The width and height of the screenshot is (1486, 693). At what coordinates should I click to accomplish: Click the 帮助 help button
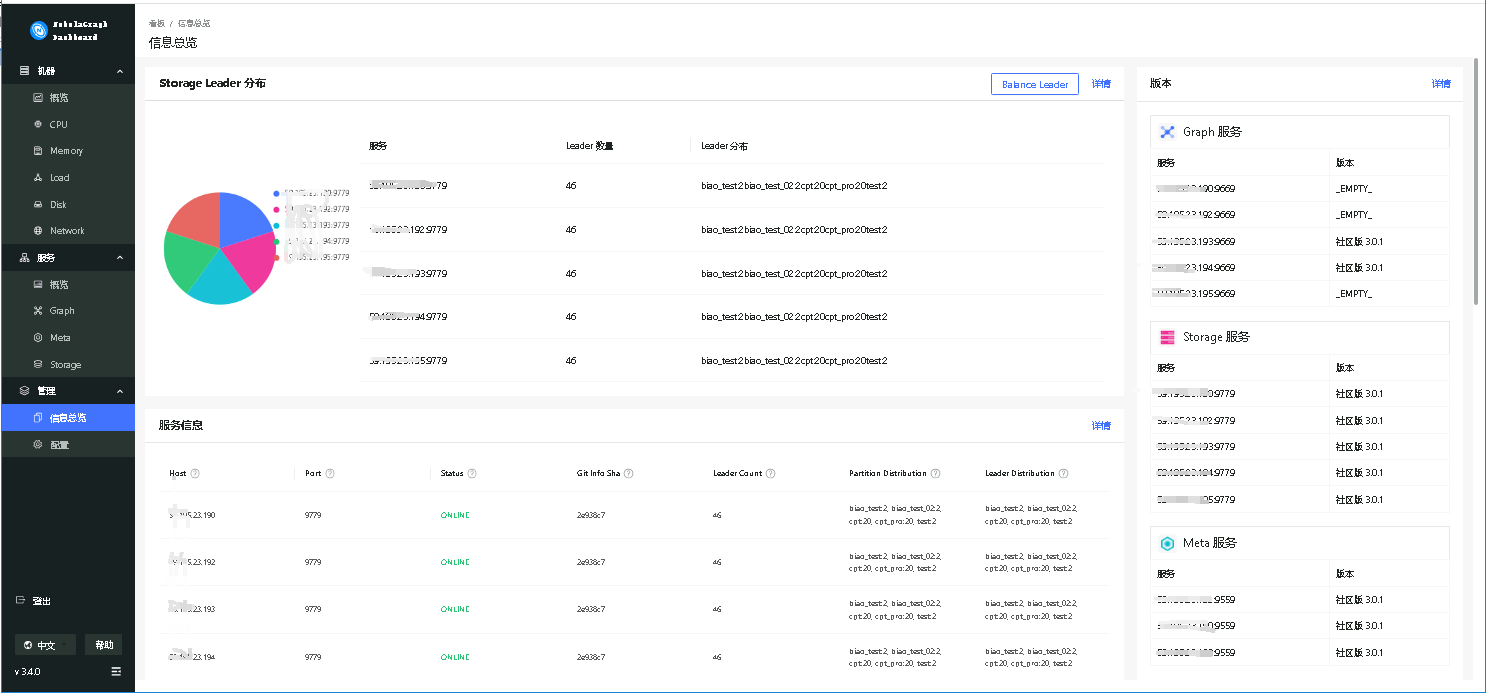coord(104,645)
